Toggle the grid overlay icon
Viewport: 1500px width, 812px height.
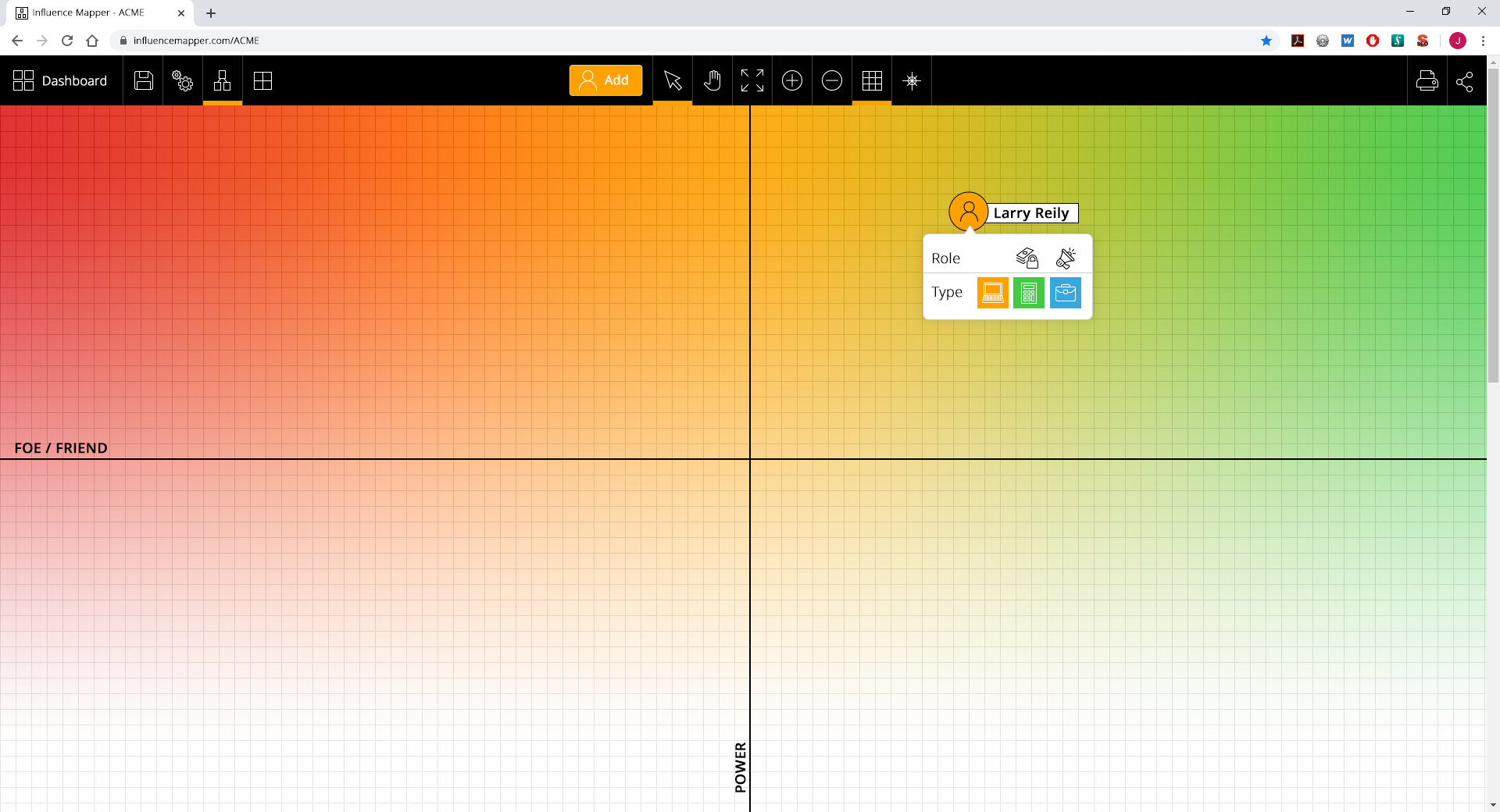pos(872,80)
